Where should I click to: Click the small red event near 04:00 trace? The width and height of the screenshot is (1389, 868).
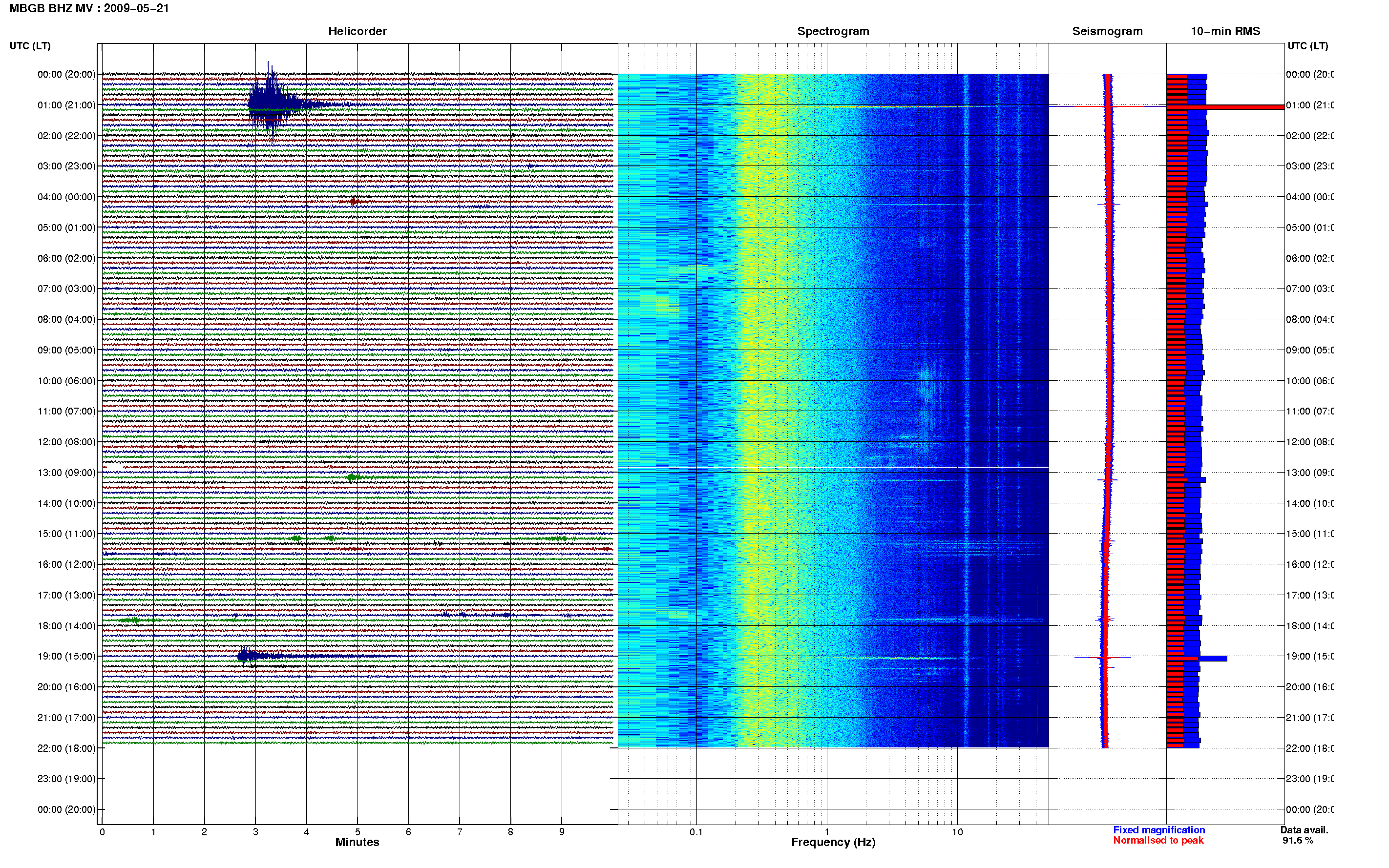[353, 201]
